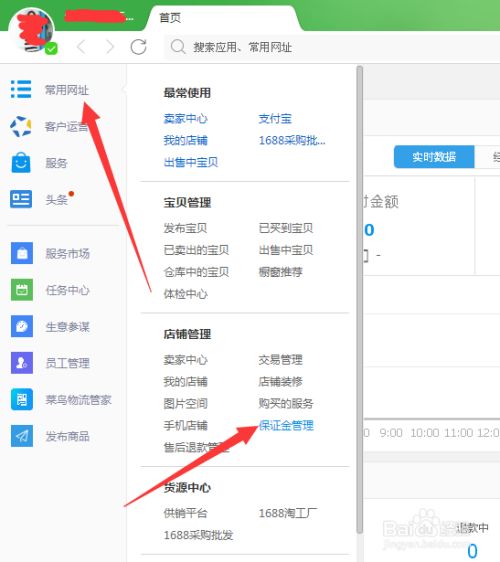Click the 交易管理 link
This screenshot has height=562, width=500.
281,359
